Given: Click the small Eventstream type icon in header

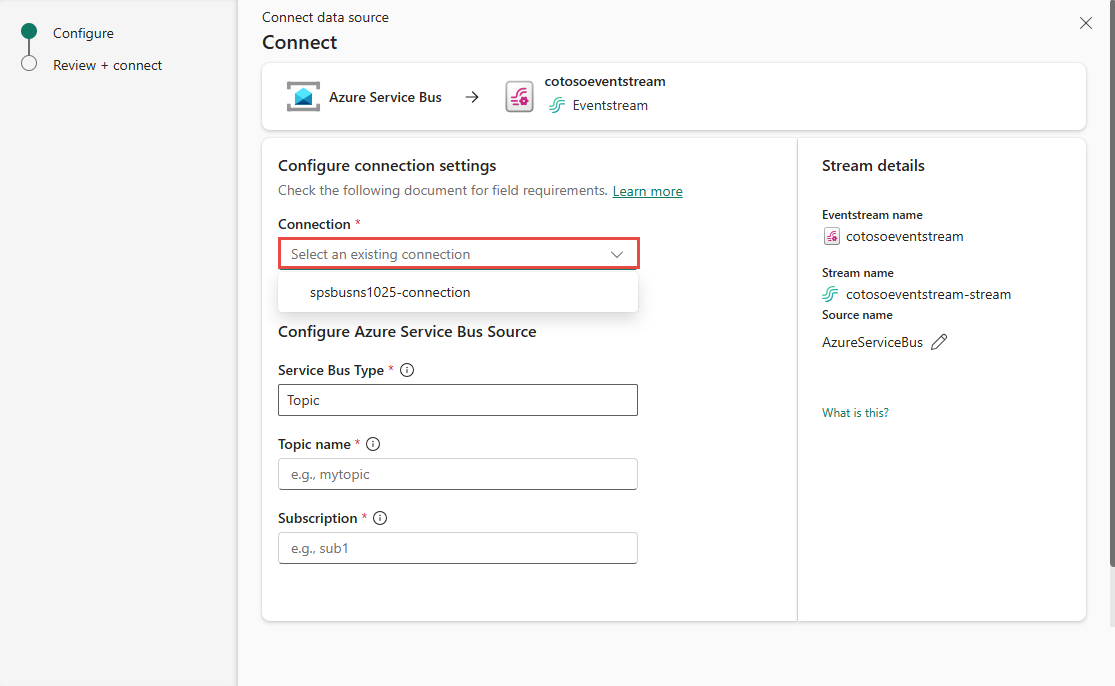Looking at the screenshot, I should tap(557, 105).
